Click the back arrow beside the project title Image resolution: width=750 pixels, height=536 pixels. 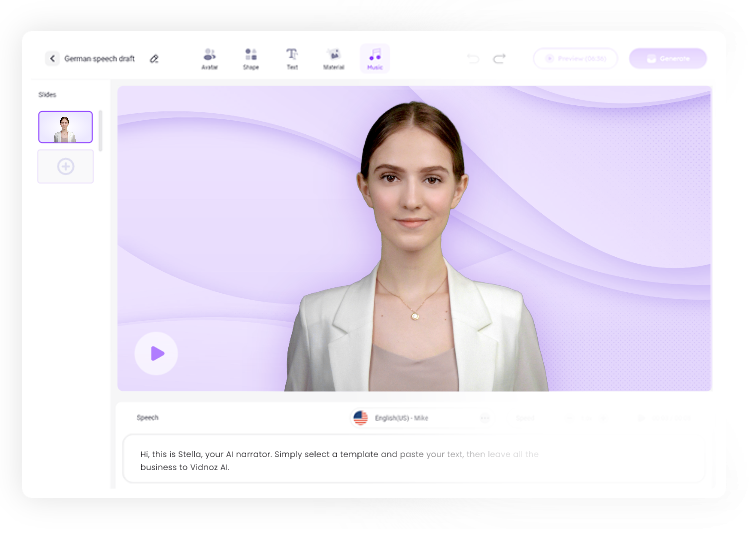point(53,59)
